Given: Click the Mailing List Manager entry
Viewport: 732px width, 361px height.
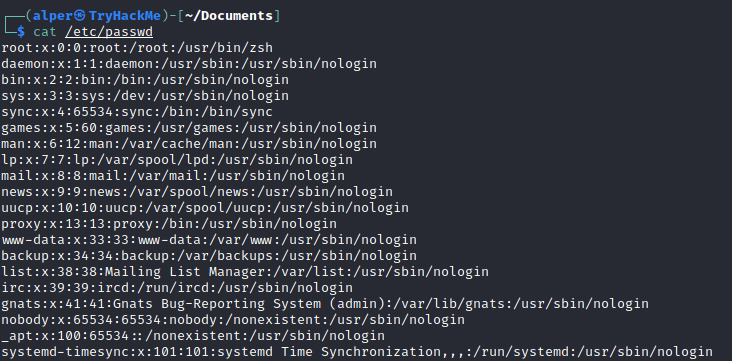Looking at the screenshot, I should pyautogui.click(x=245, y=272).
